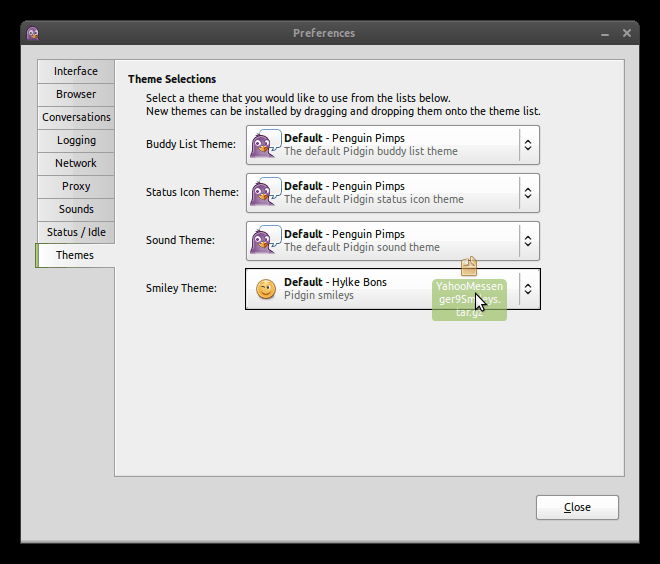Open the Buddy List Theme dropdown arrows

(x=528, y=145)
